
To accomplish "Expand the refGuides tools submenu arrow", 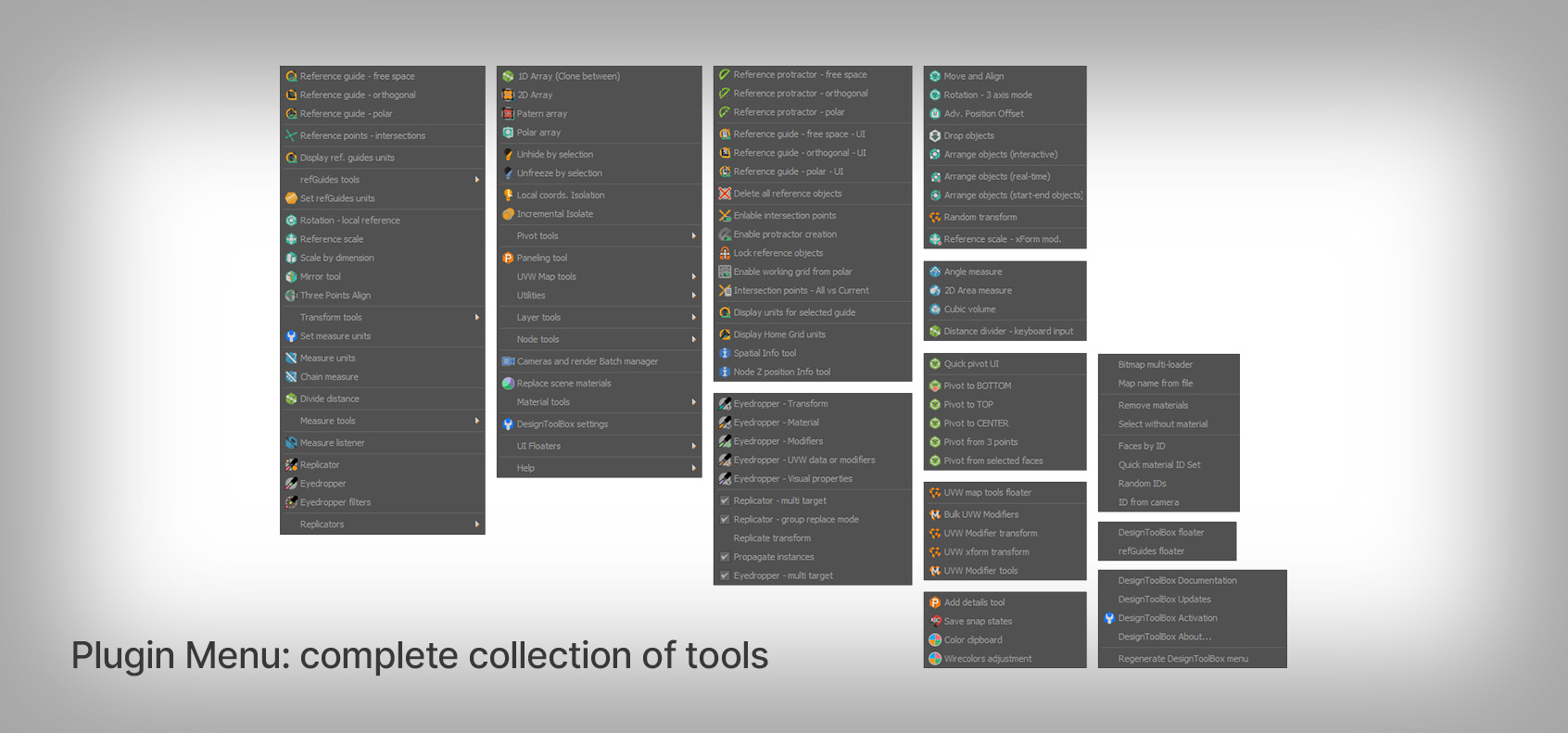I will pos(477,180).
